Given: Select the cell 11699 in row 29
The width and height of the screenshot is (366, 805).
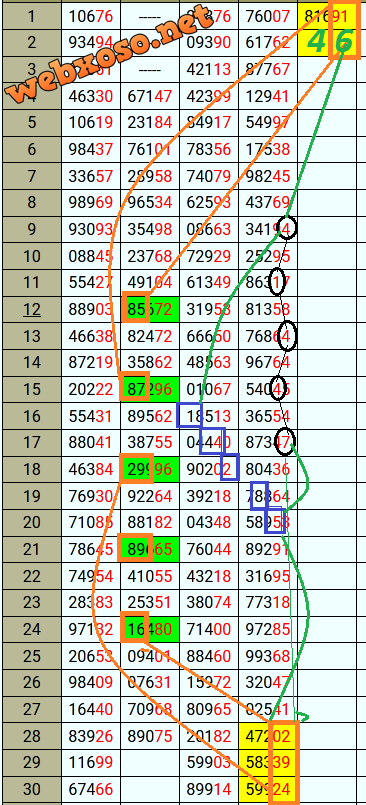Looking at the screenshot, I should [91, 763].
